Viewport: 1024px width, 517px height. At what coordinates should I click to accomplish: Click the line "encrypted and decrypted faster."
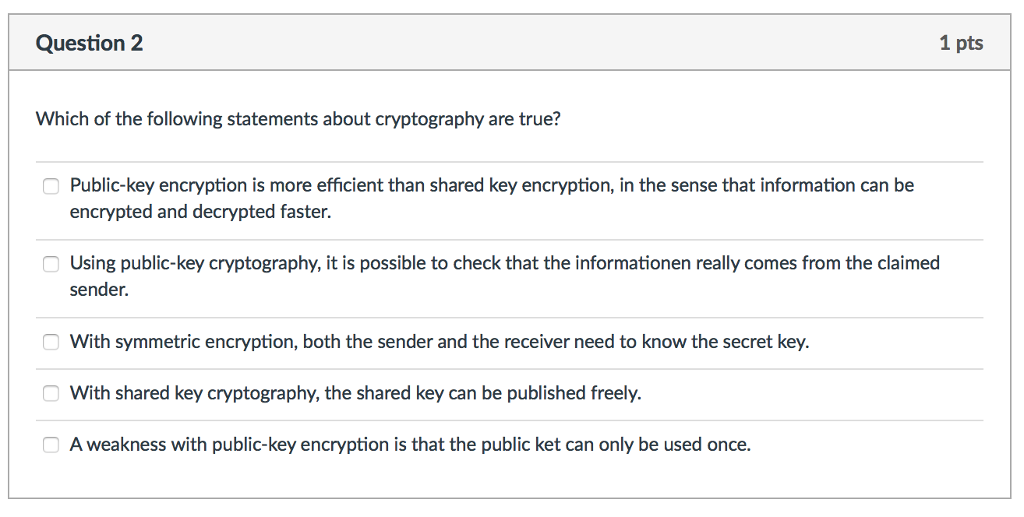pyautogui.click(x=200, y=212)
